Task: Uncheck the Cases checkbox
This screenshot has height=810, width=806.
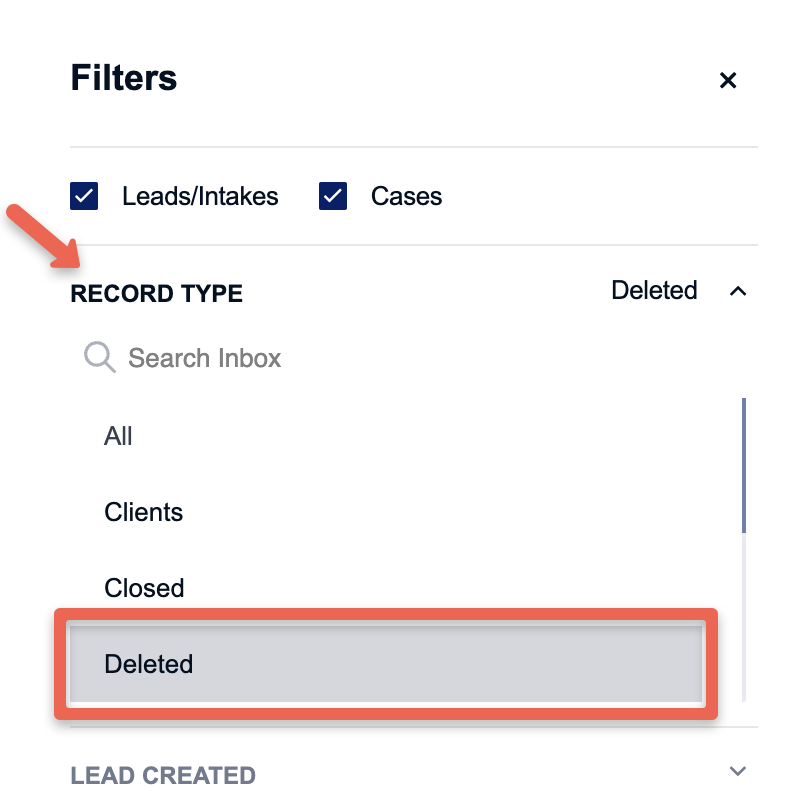Action: (333, 196)
